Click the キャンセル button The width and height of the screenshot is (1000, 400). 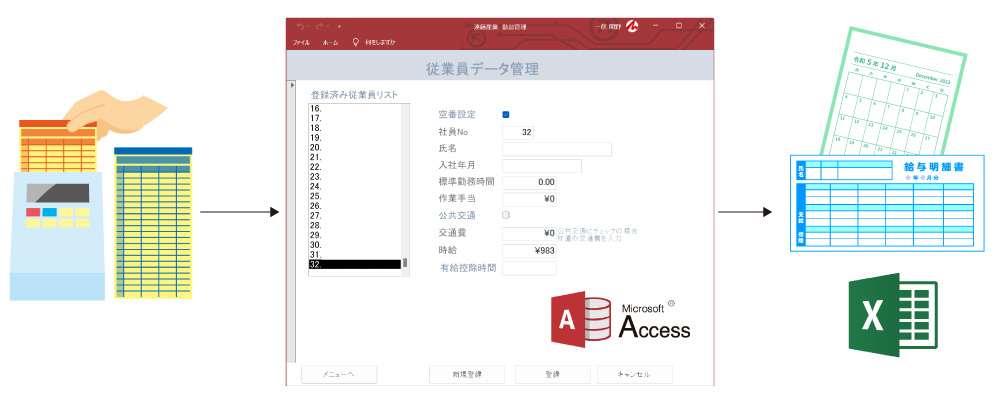635,374
